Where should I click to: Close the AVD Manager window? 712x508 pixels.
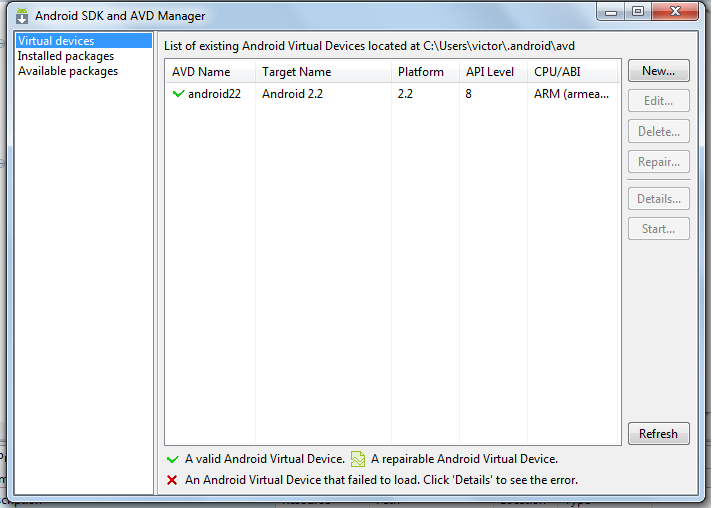[x=675, y=11]
